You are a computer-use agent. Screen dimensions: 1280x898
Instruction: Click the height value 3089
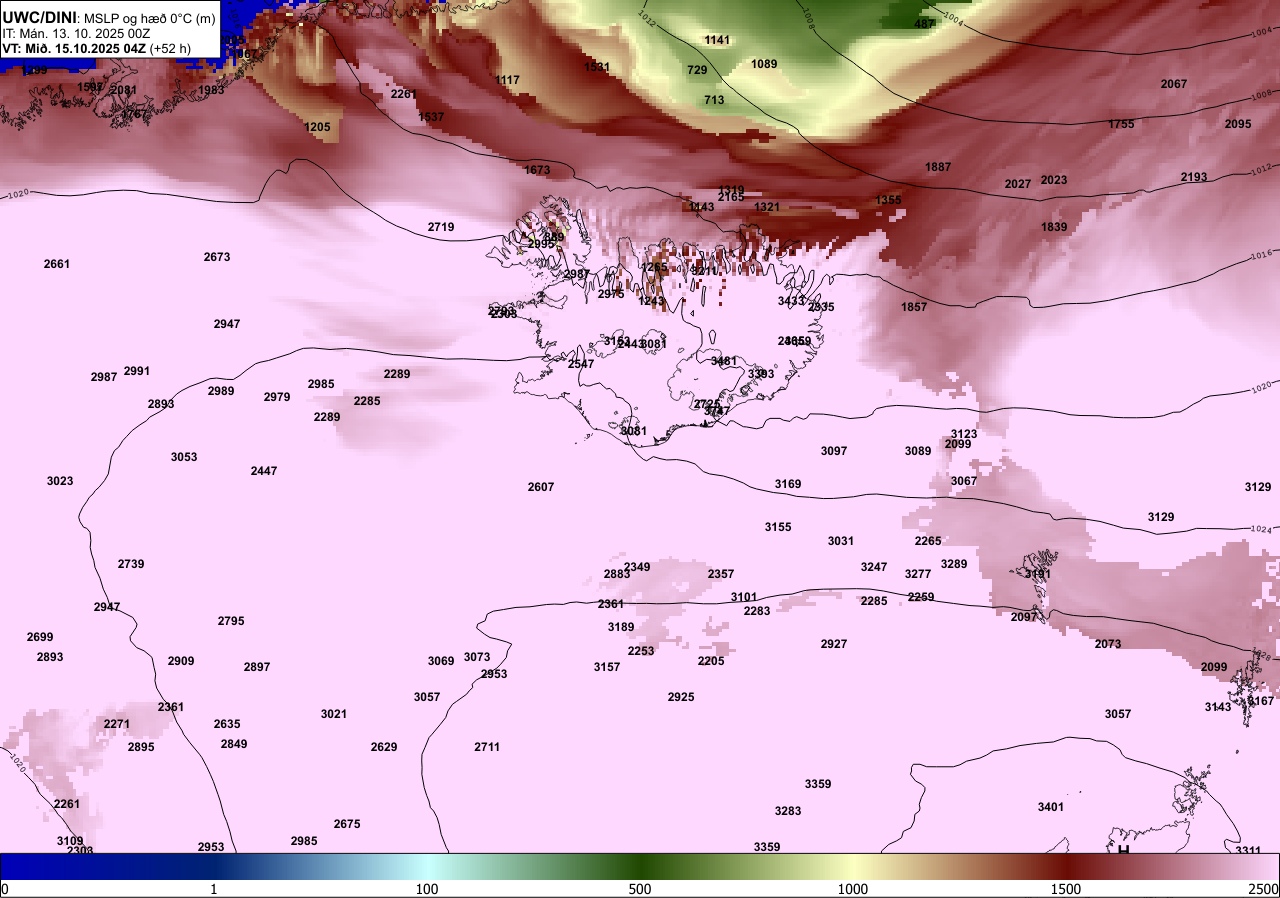coord(918,451)
